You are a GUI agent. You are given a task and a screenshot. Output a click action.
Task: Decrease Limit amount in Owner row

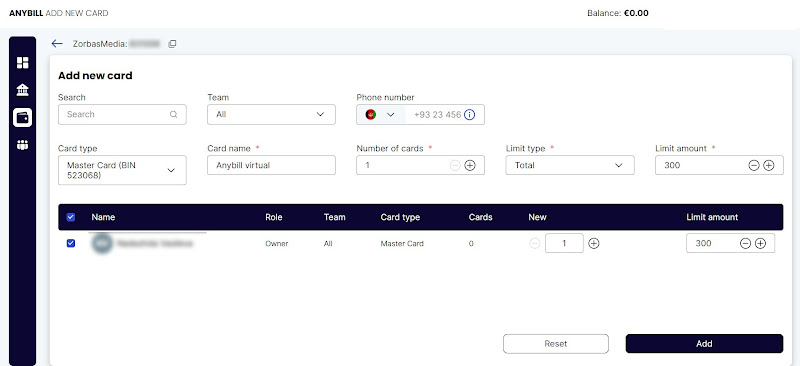coord(745,243)
